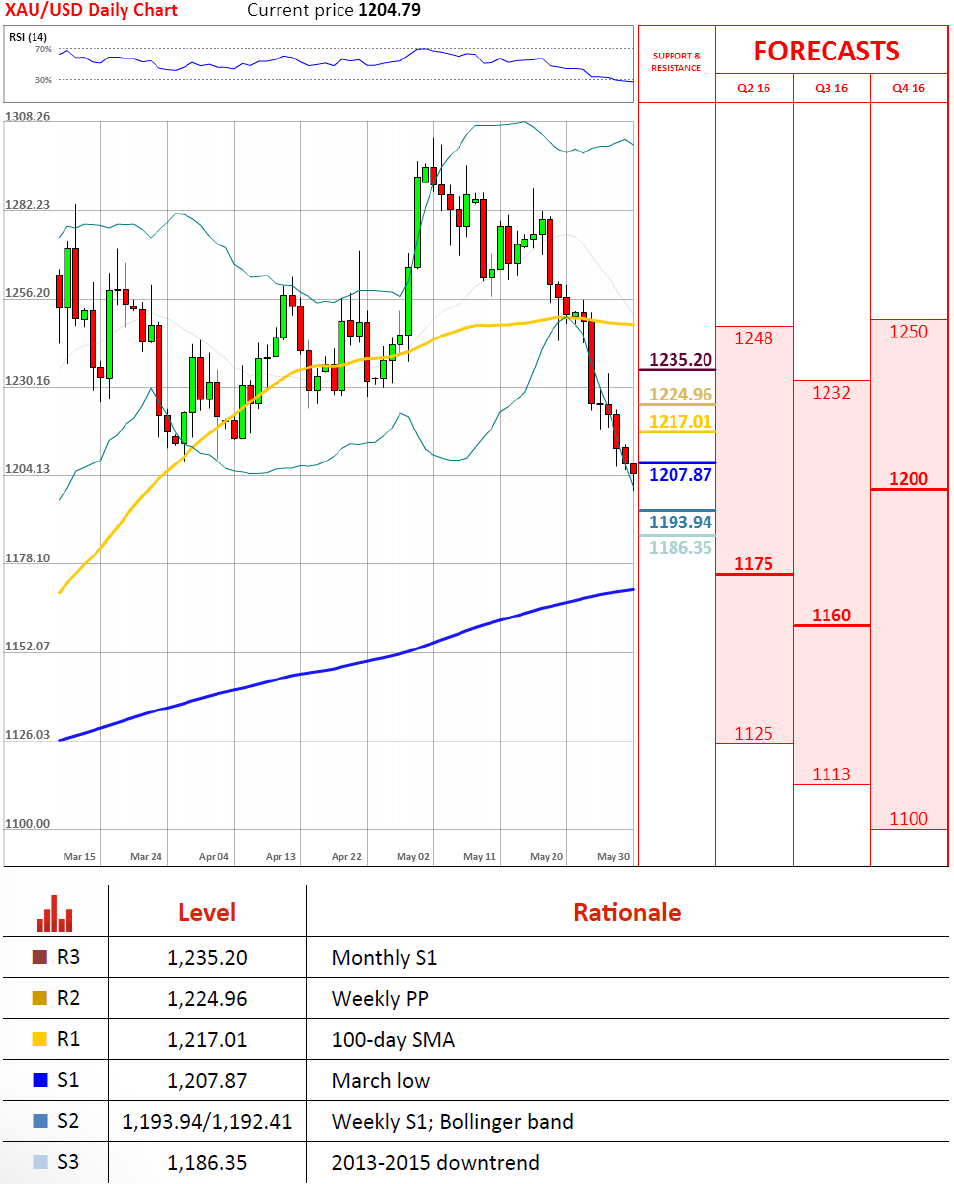Click the Q3 forecast low 1113
The width and height of the screenshot is (954, 1184).
point(831,774)
